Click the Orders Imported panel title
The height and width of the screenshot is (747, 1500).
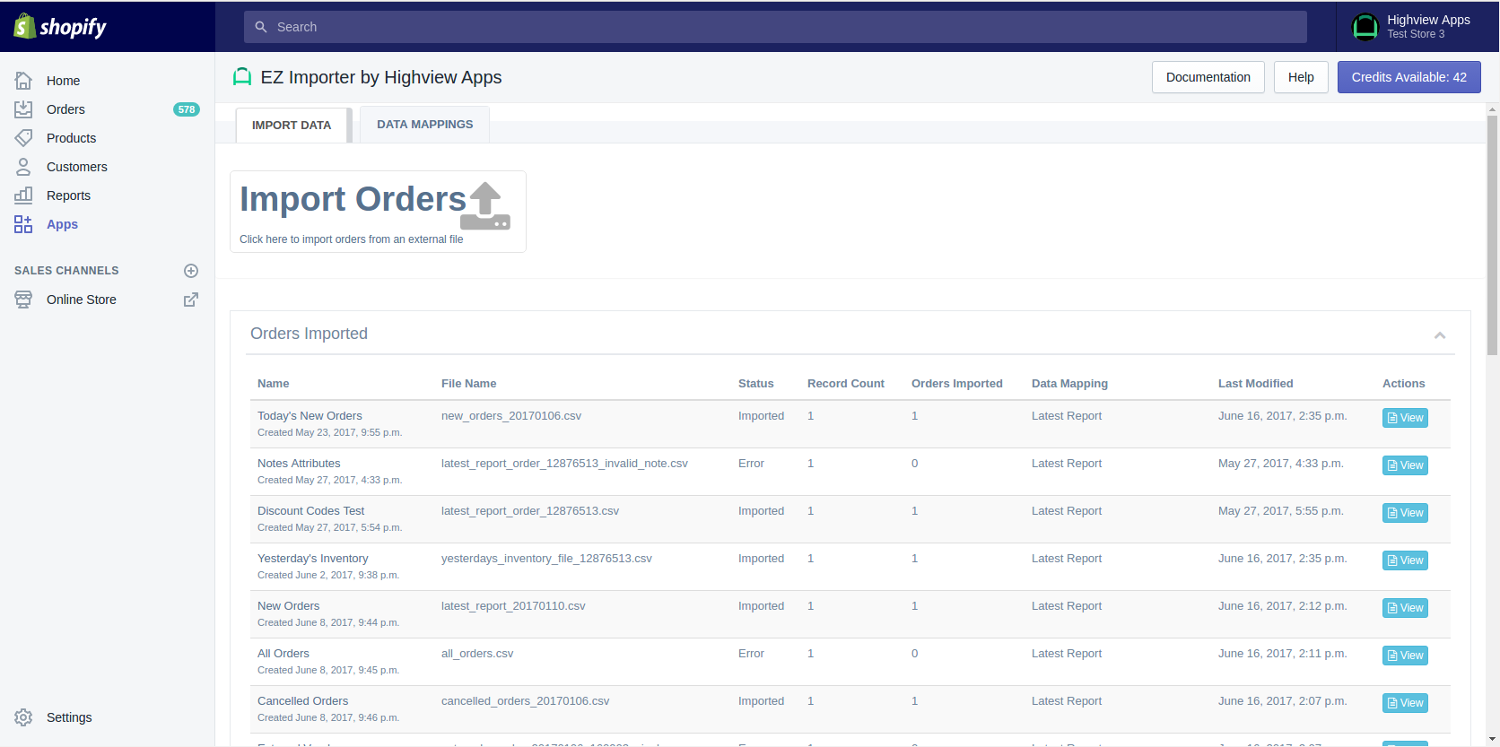tap(309, 334)
